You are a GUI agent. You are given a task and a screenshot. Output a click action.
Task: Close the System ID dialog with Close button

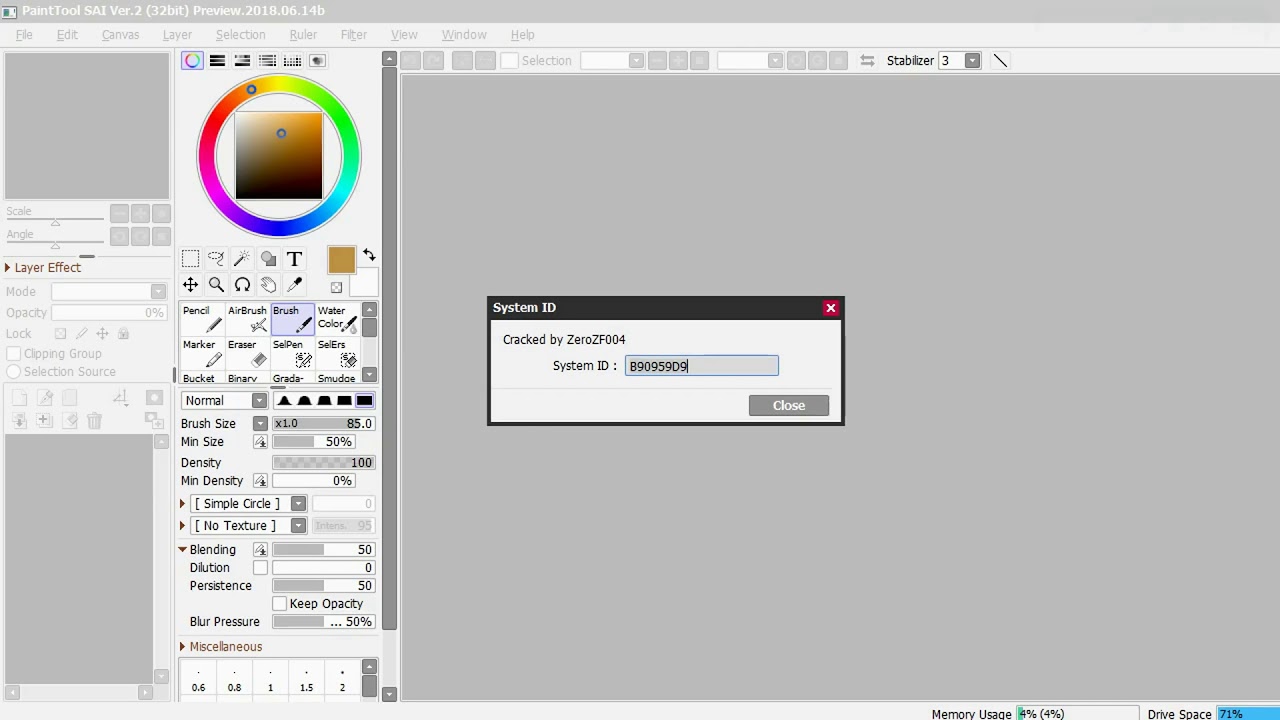coord(789,405)
